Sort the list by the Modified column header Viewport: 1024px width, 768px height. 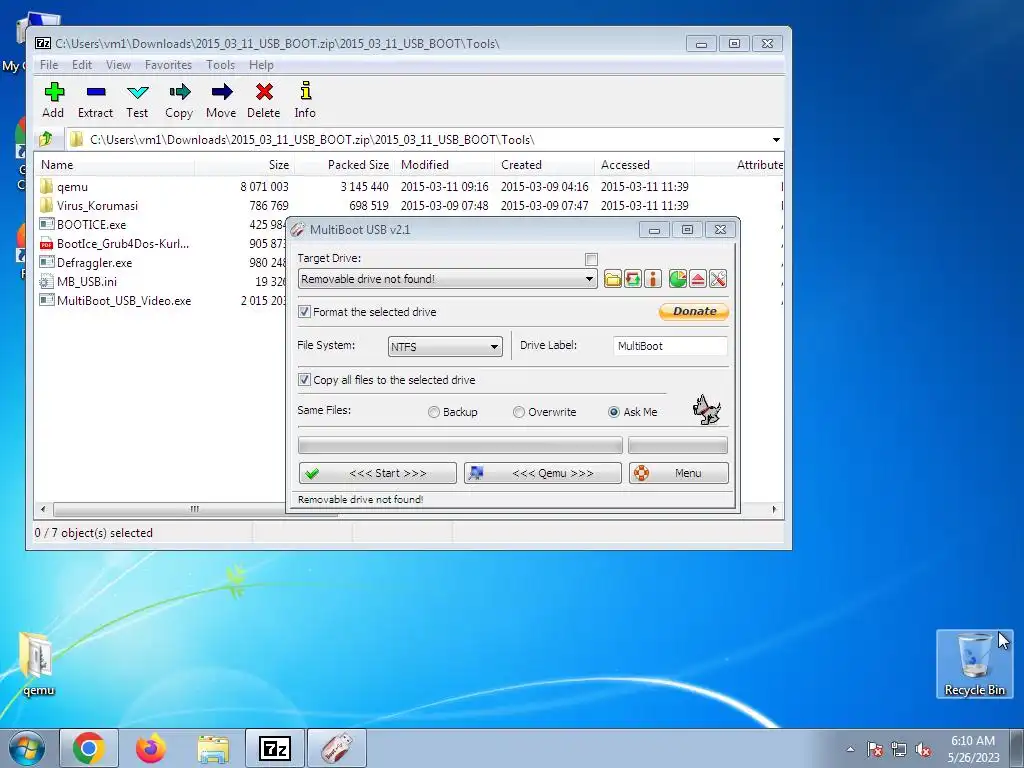tap(443, 165)
